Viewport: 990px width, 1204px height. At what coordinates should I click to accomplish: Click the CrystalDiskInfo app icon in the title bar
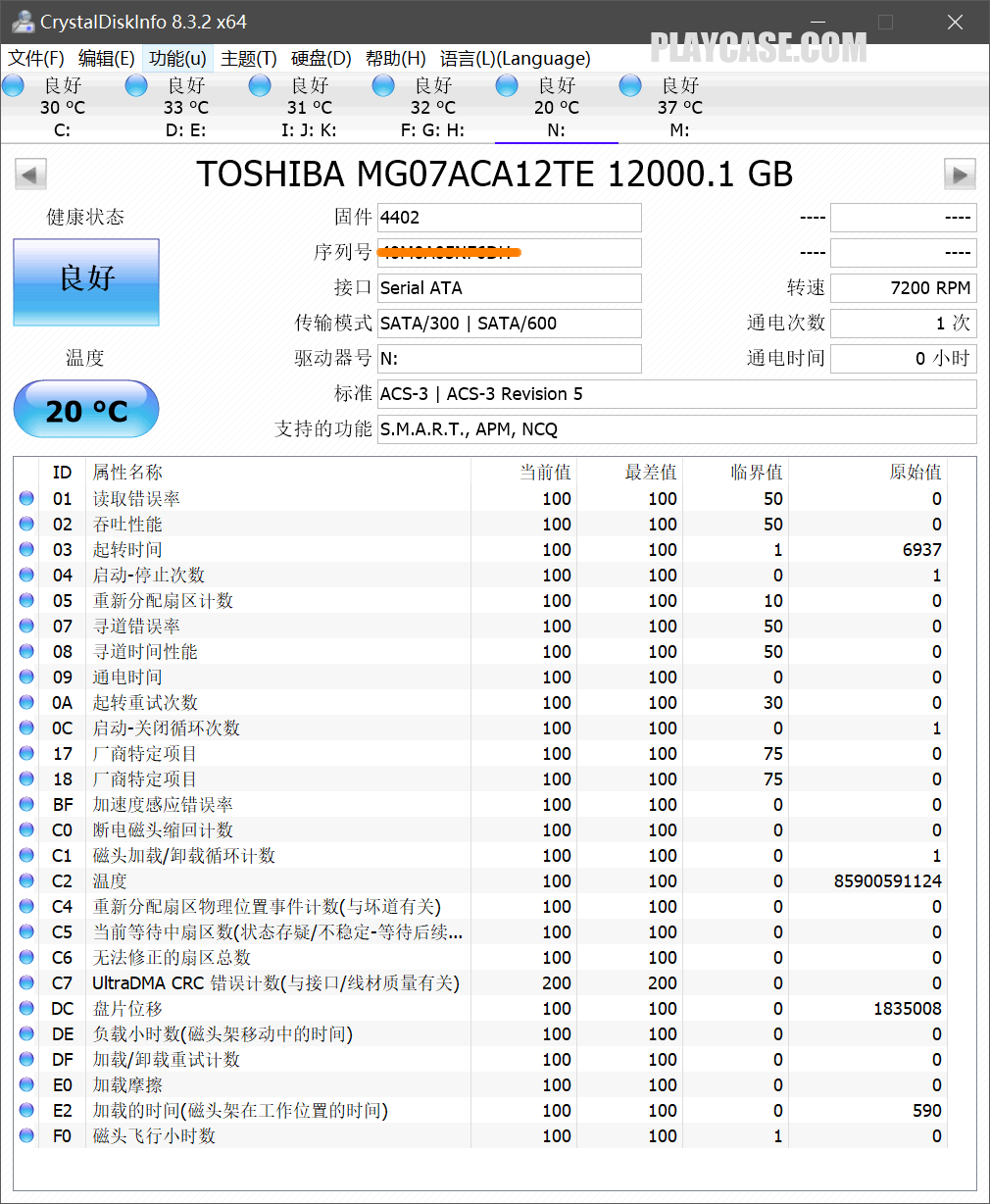click(22, 22)
